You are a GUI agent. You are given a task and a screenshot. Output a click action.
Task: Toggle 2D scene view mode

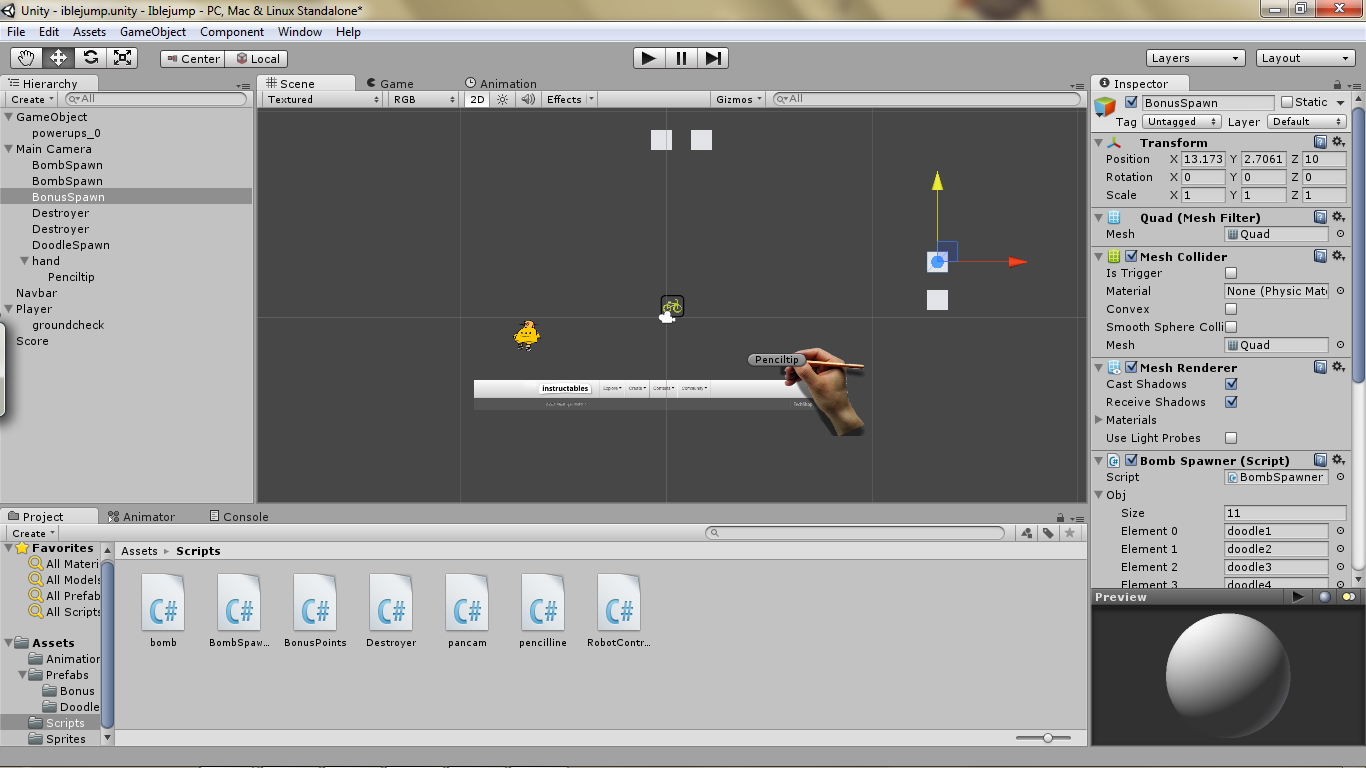point(477,99)
